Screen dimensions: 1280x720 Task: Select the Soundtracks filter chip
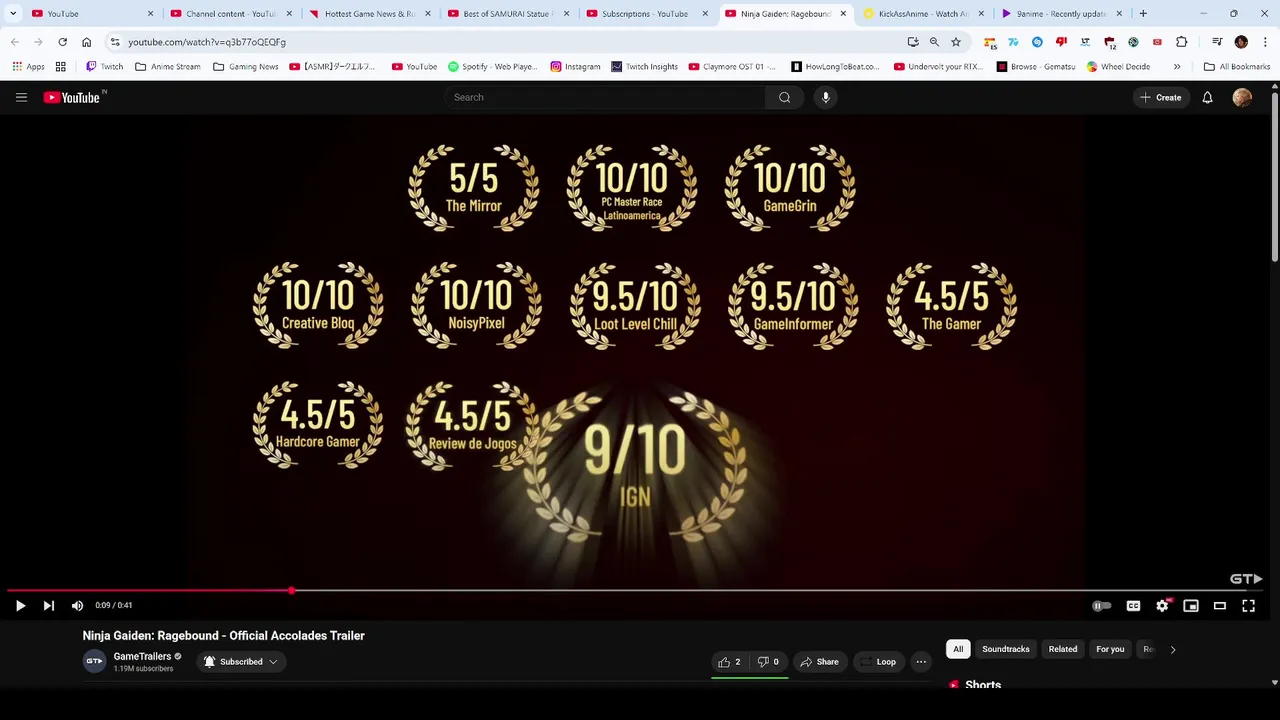1005,649
